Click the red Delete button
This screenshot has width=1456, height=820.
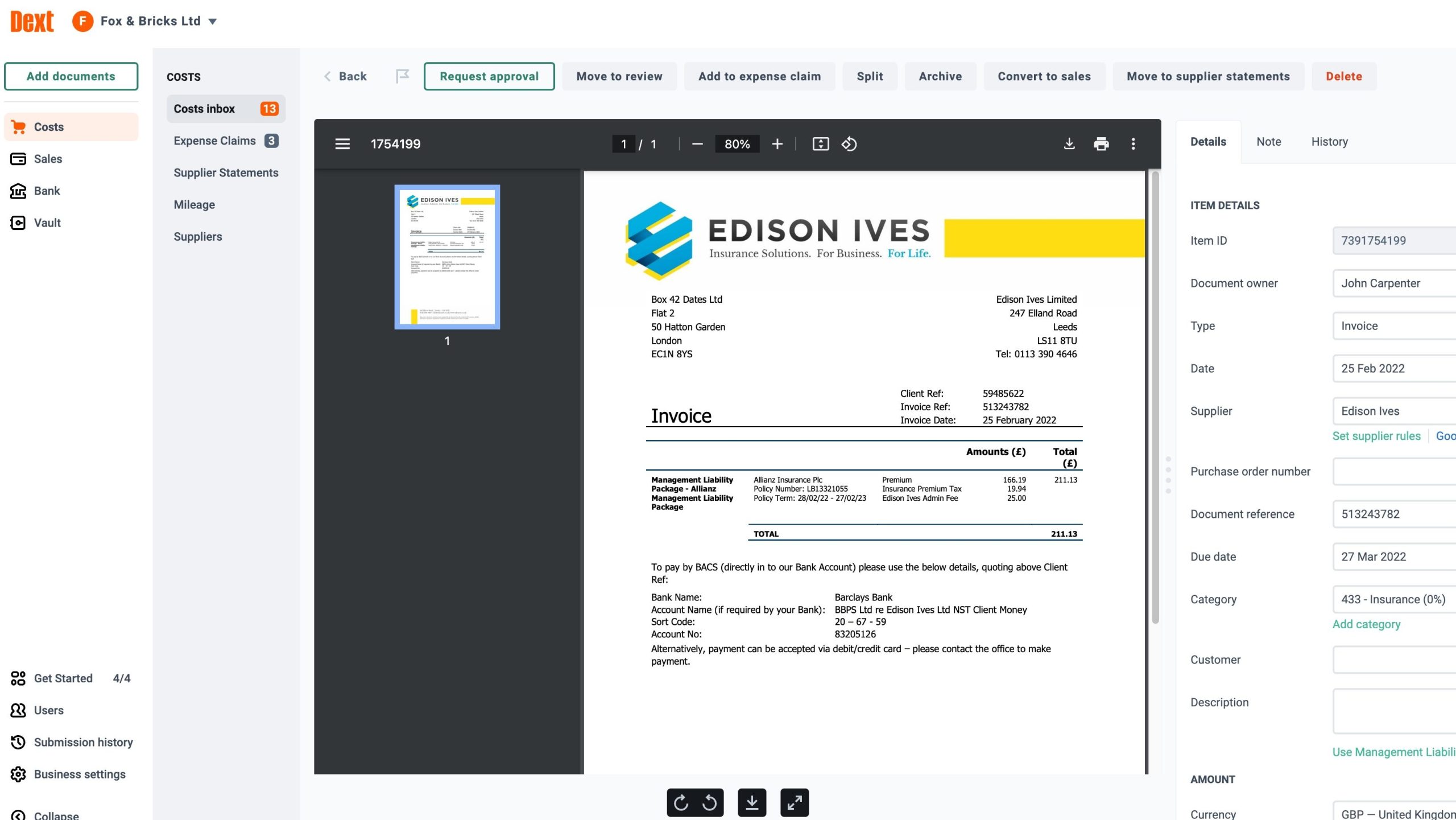pos(1344,76)
